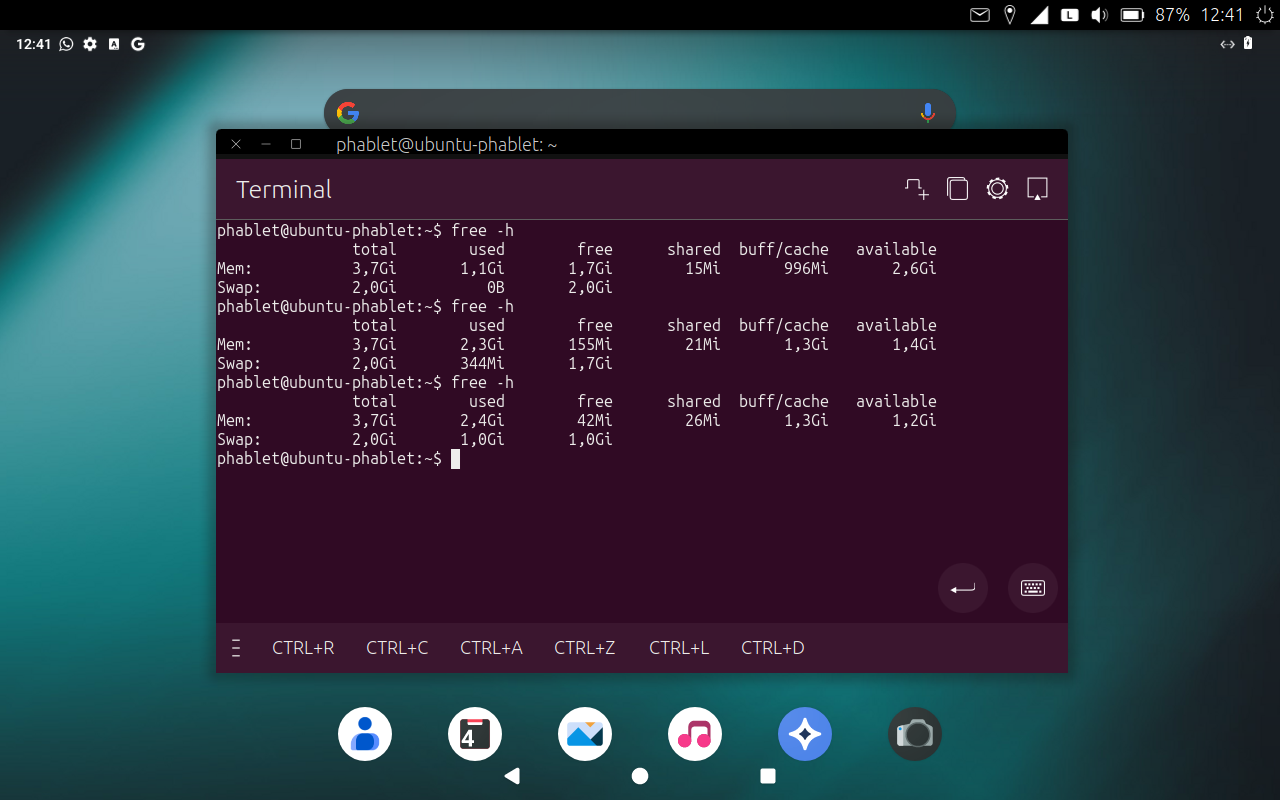
Task: Tap the Google G notification icon
Action: pyautogui.click(x=138, y=44)
